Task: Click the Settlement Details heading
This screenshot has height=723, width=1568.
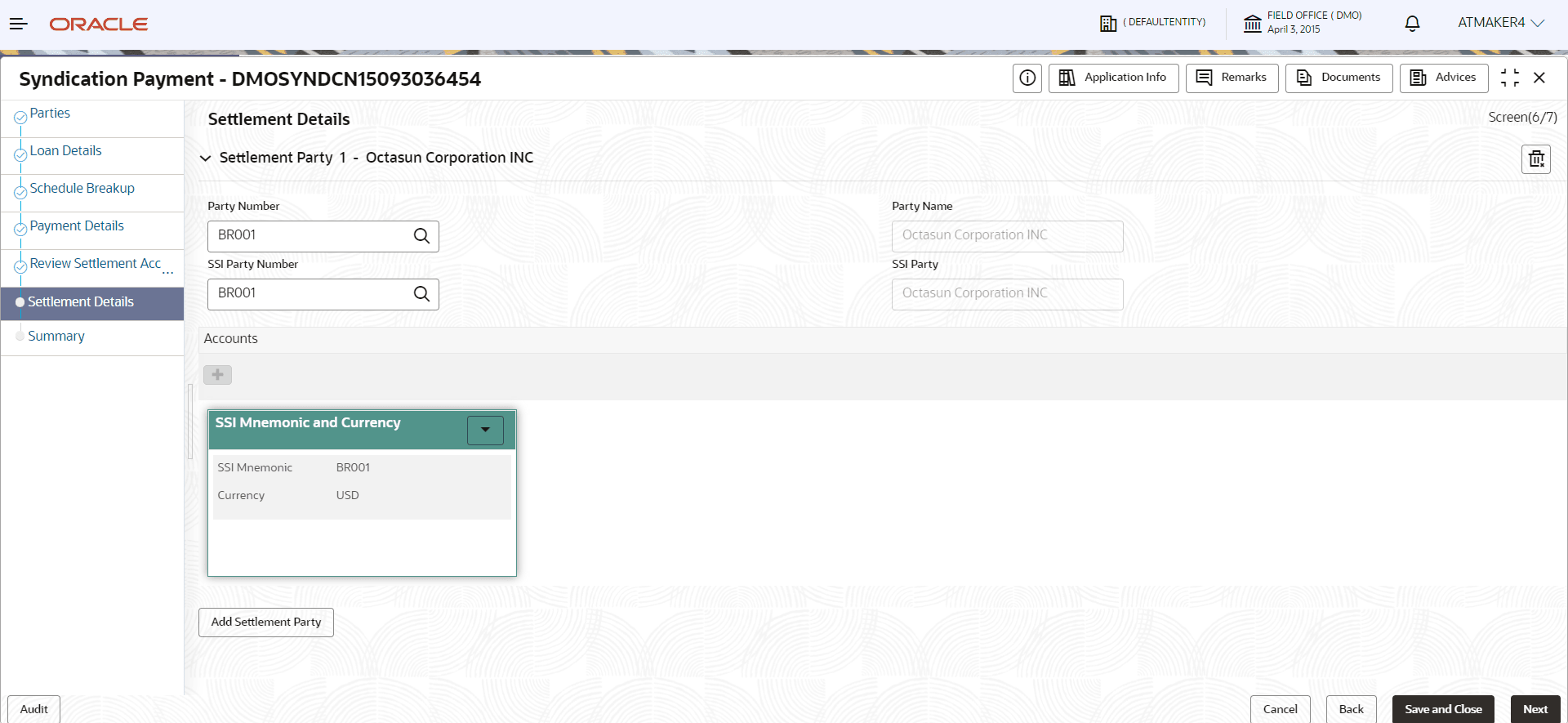Action: (278, 120)
